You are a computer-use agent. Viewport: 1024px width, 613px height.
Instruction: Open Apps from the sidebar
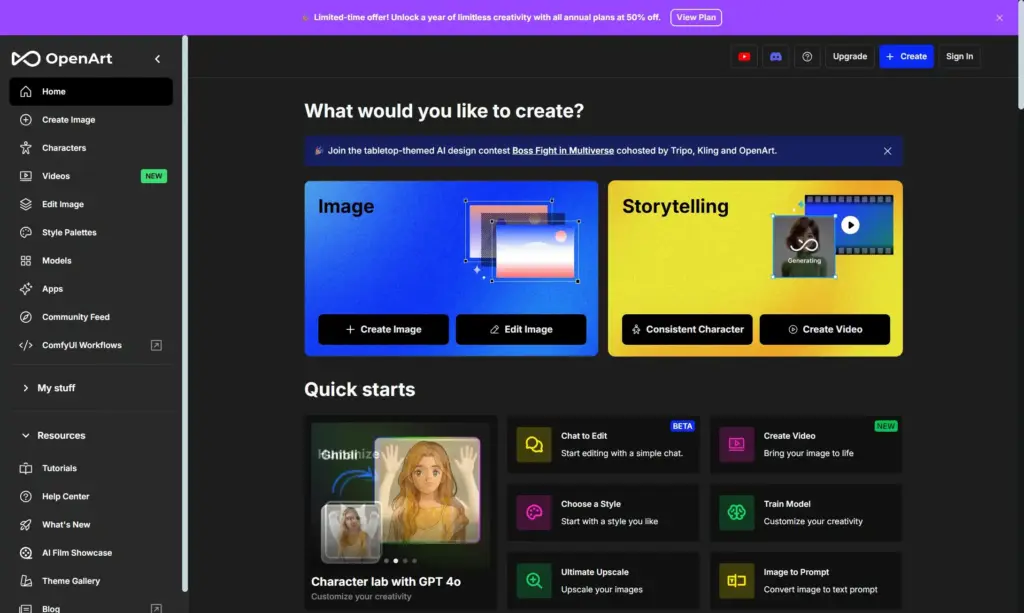point(91,289)
